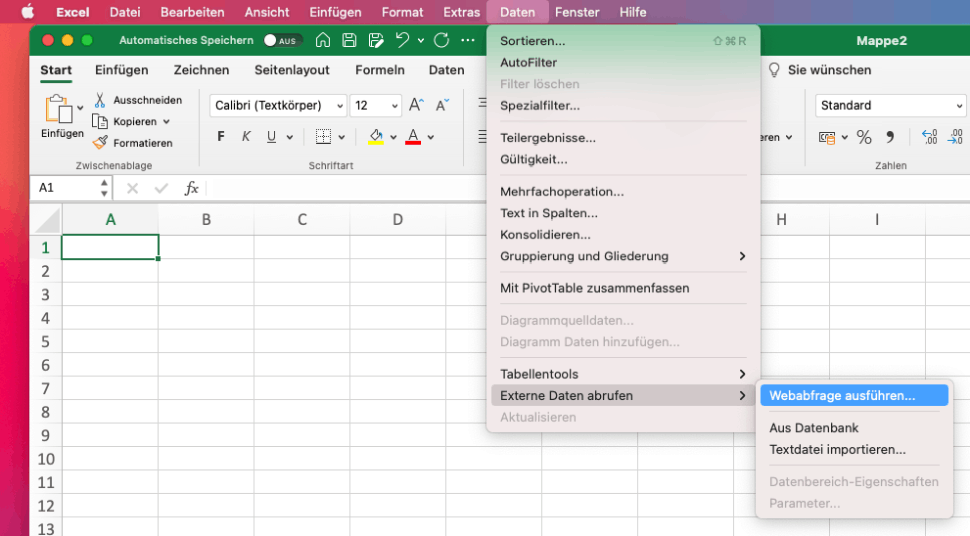The image size is (970, 536).
Task: Click the borders icon
Action: [323, 137]
